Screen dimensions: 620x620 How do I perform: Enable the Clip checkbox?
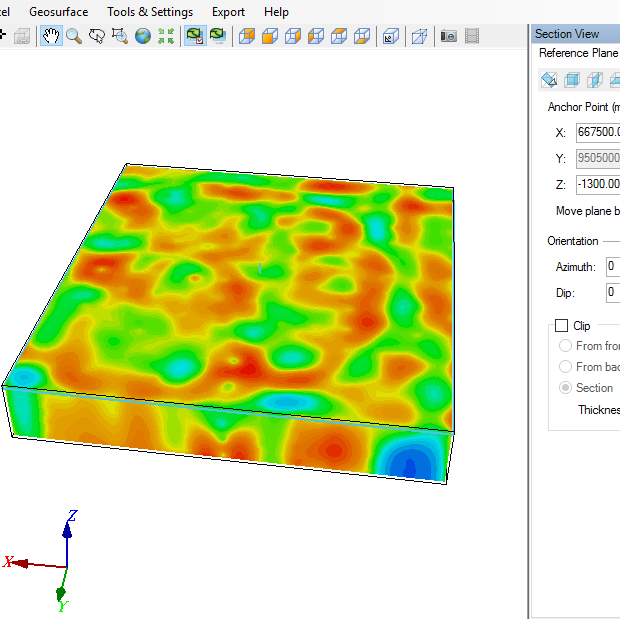pyautogui.click(x=561, y=326)
